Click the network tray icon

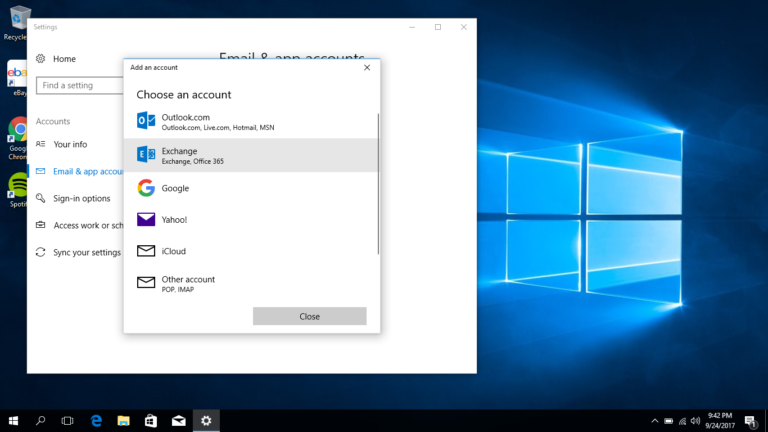coord(682,421)
